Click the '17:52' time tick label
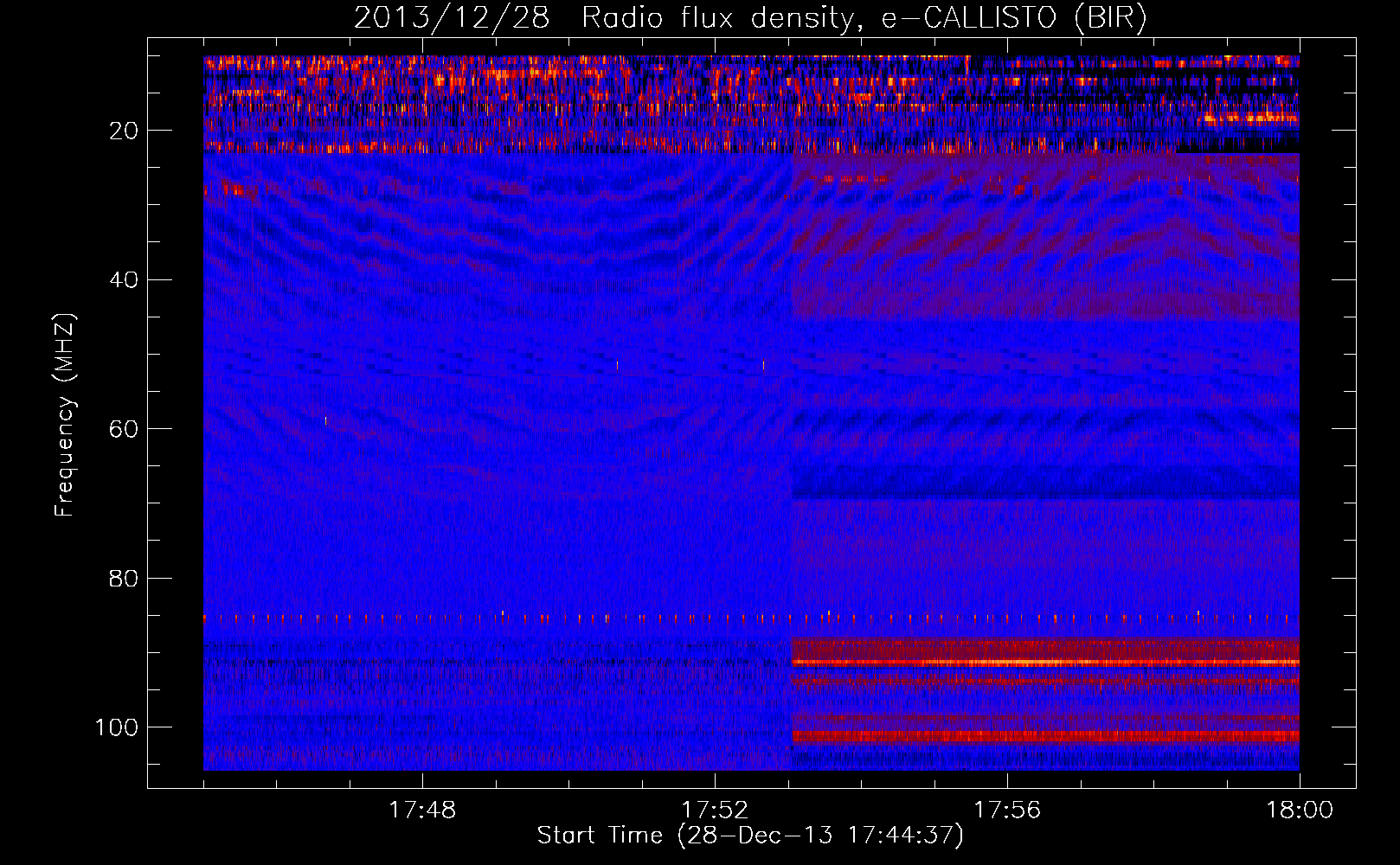This screenshot has height=865, width=1400. 715,811
